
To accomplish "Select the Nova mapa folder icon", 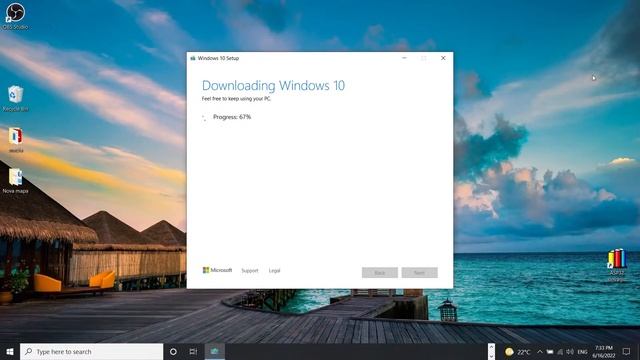I will 16,181.
